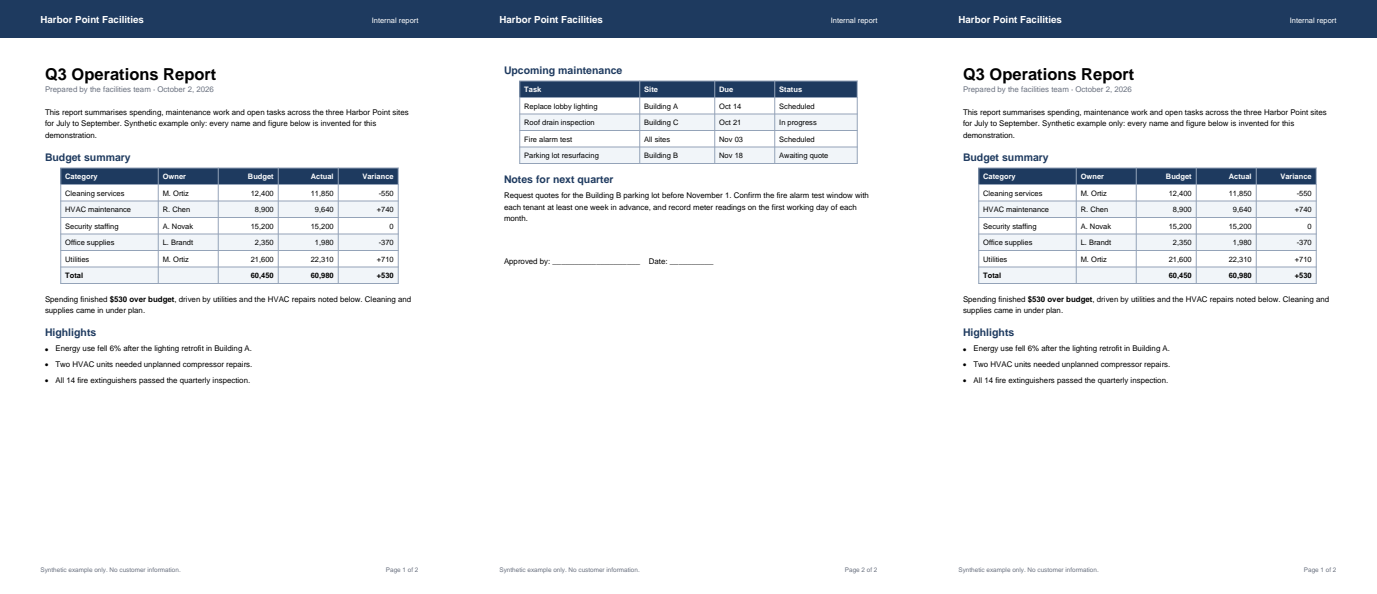Viewport: 1377px width, 594px height.
Task: Click the Parking lot resurfacing cell
Action: tap(579, 155)
